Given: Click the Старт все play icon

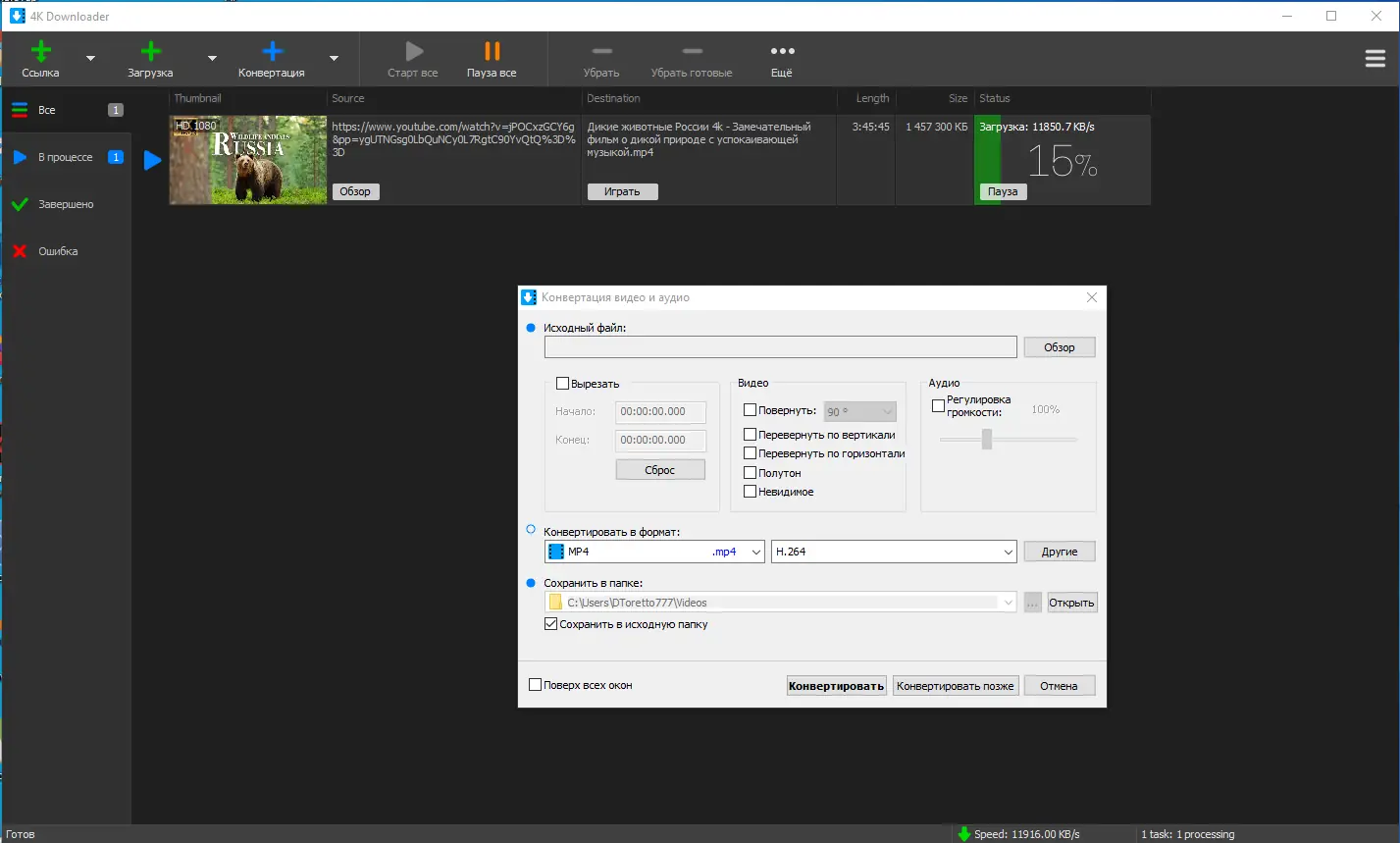Looking at the screenshot, I should (x=414, y=51).
